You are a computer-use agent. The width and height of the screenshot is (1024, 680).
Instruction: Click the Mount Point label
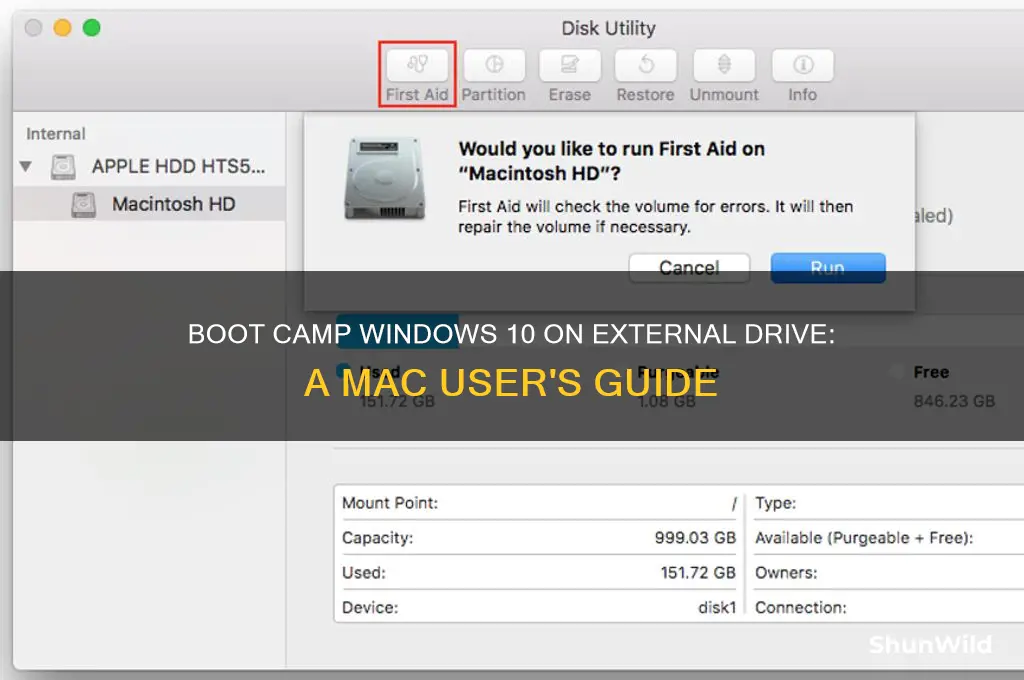click(x=390, y=503)
